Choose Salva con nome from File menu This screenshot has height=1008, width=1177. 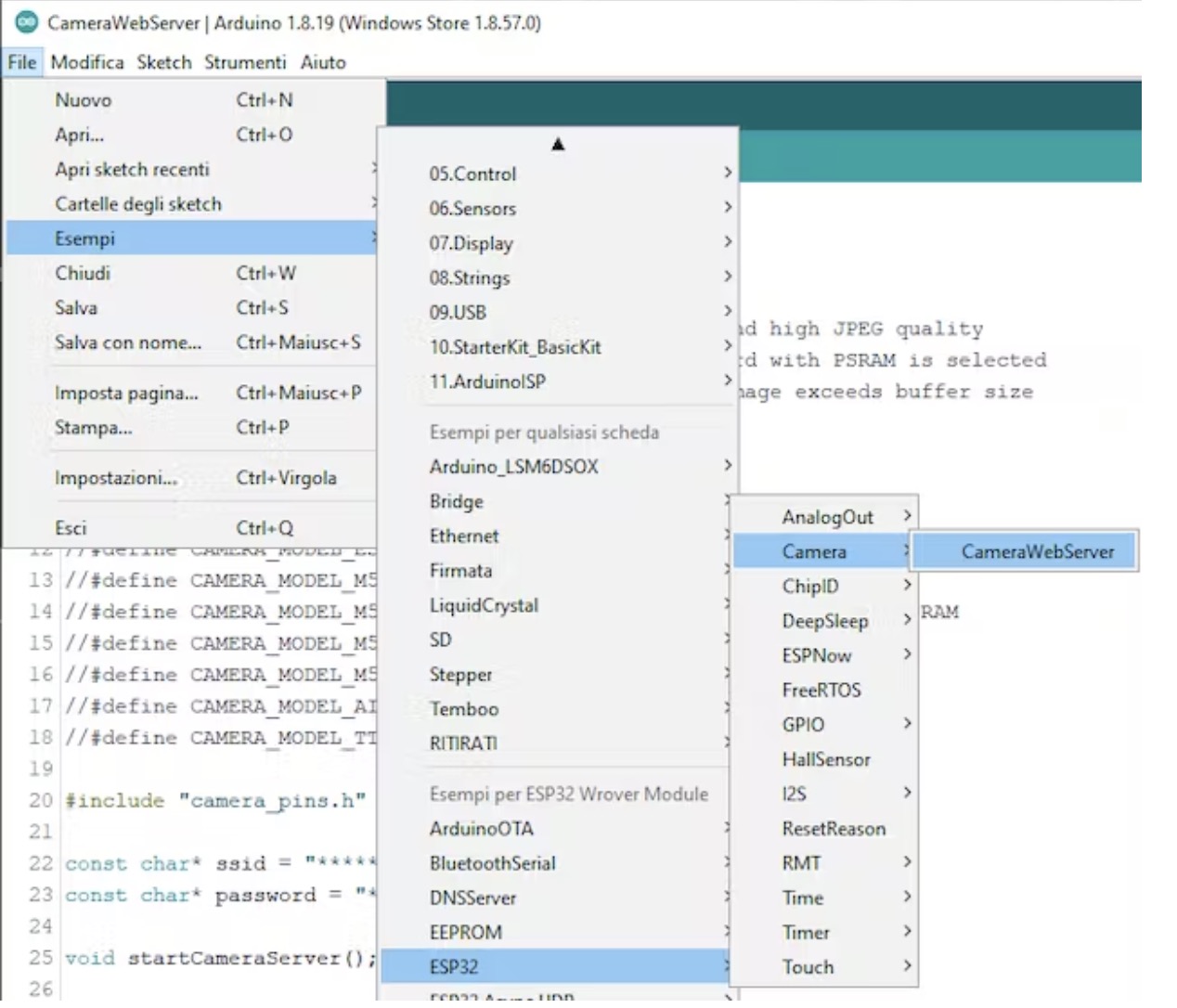tap(127, 342)
